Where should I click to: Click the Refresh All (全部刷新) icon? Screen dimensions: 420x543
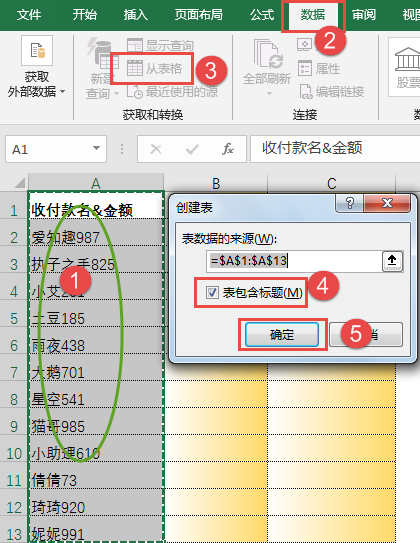pyautogui.click(x=268, y=54)
